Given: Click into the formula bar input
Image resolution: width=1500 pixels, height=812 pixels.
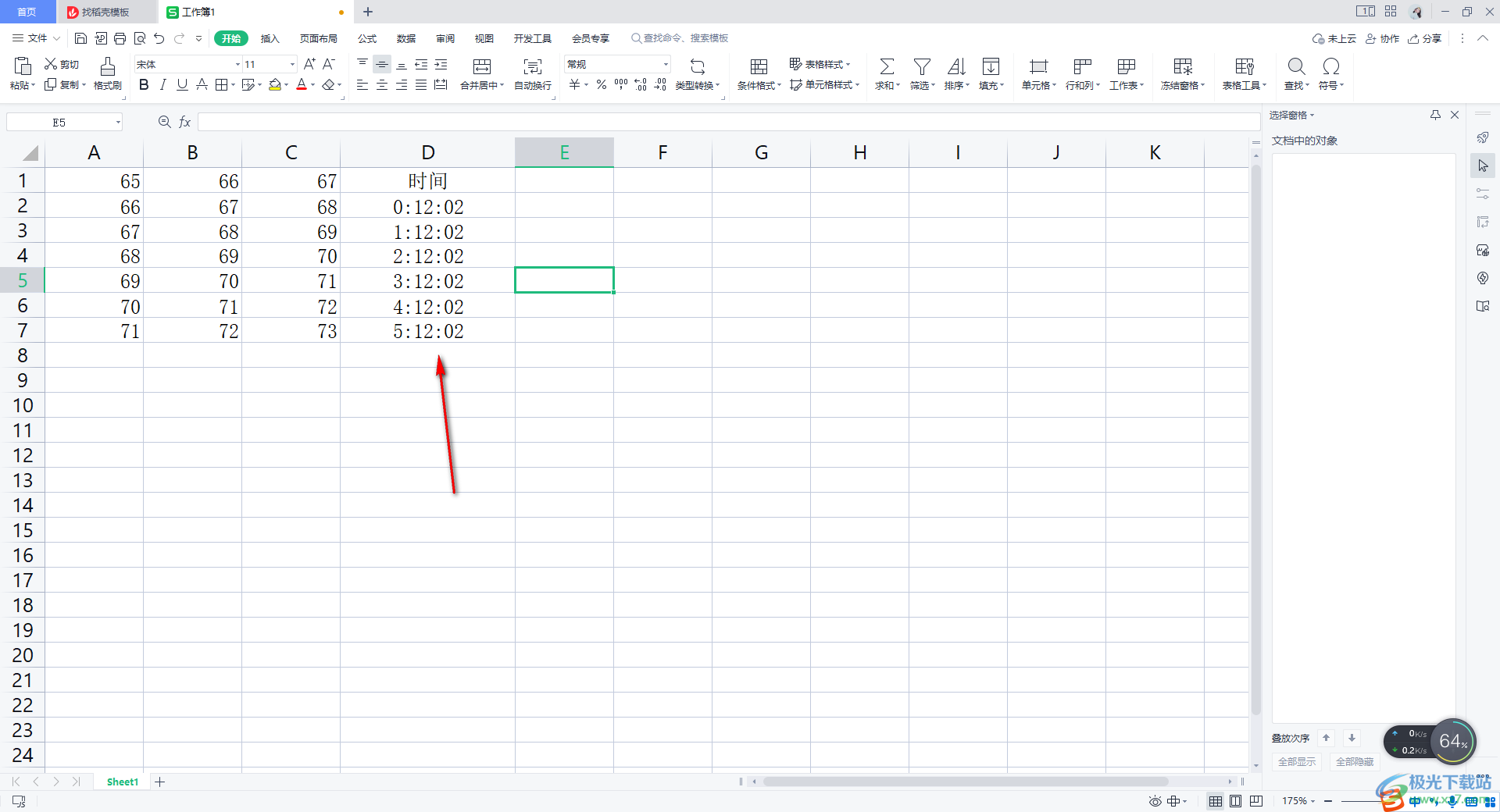Looking at the screenshot, I should [x=728, y=122].
